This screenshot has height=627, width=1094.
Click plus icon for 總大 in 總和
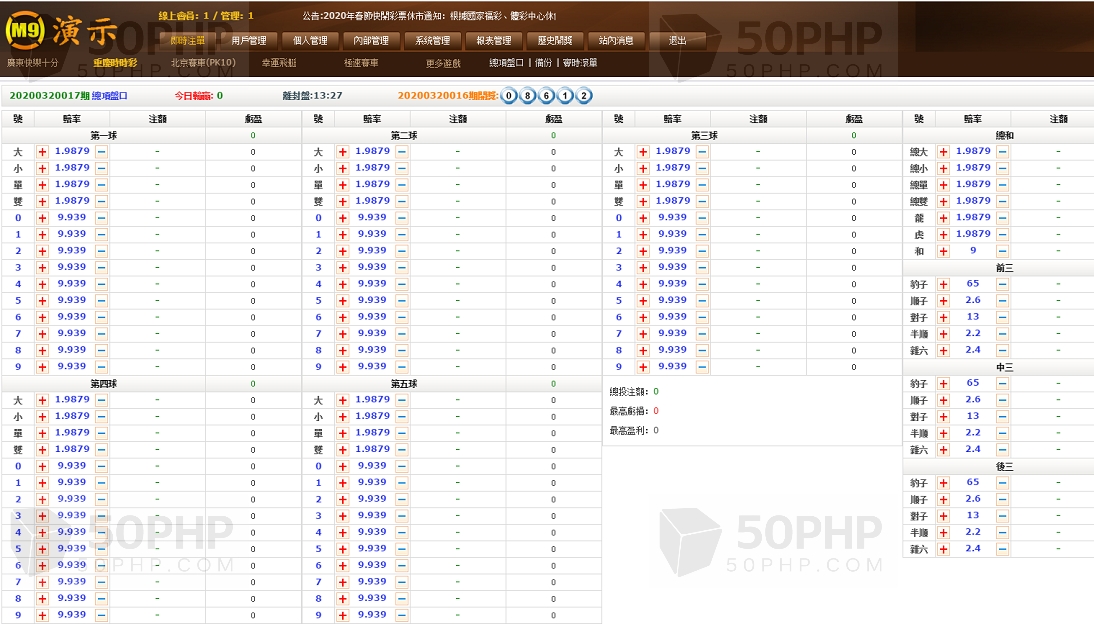pyautogui.click(x=943, y=152)
